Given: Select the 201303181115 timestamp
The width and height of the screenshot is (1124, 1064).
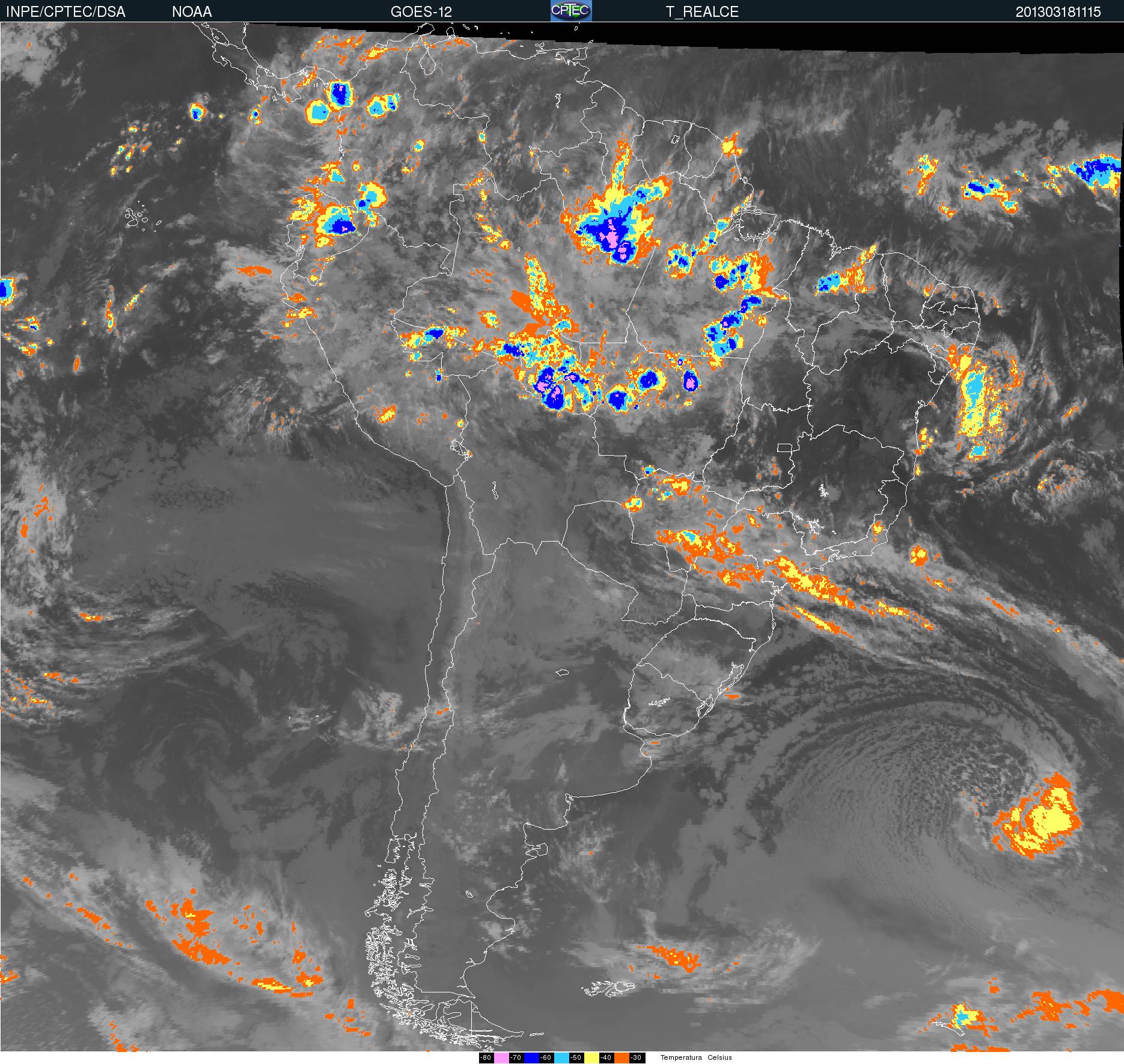Looking at the screenshot, I should tap(1058, 11).
